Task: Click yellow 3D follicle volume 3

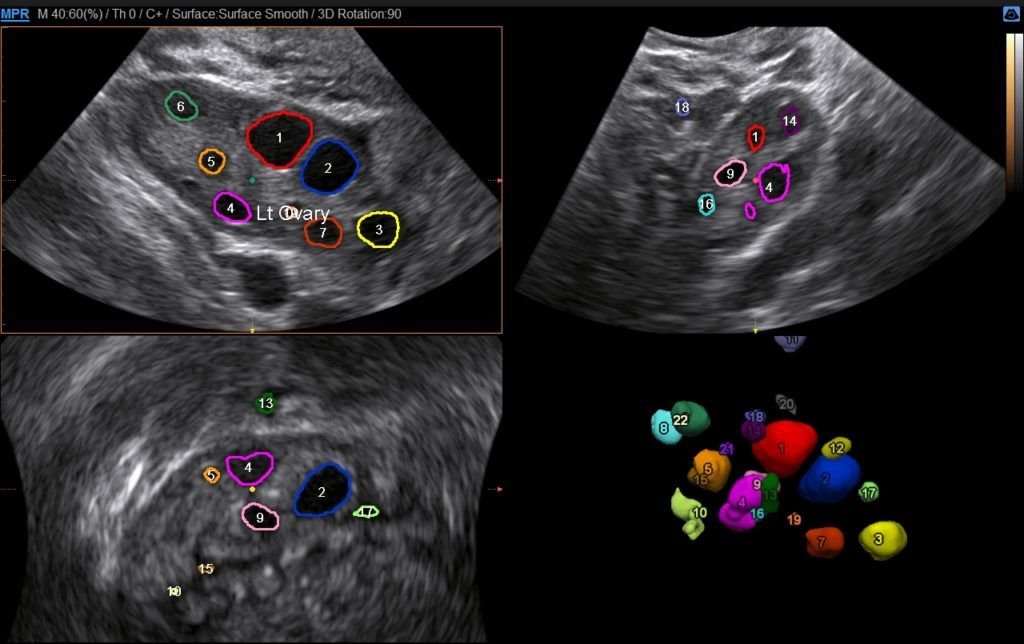Action: [x=882, y=539]
